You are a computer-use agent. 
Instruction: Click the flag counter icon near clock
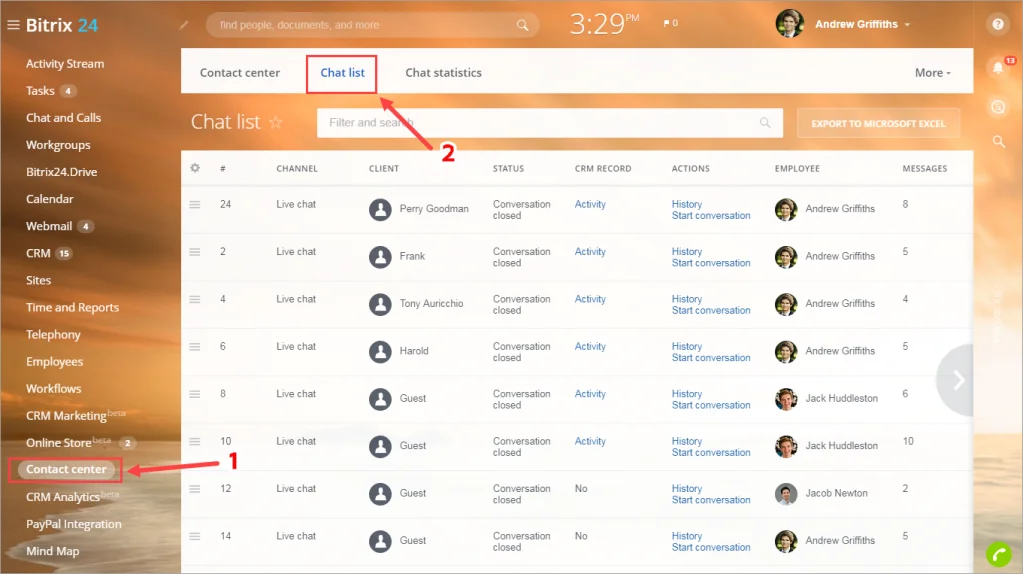[670, 23]
